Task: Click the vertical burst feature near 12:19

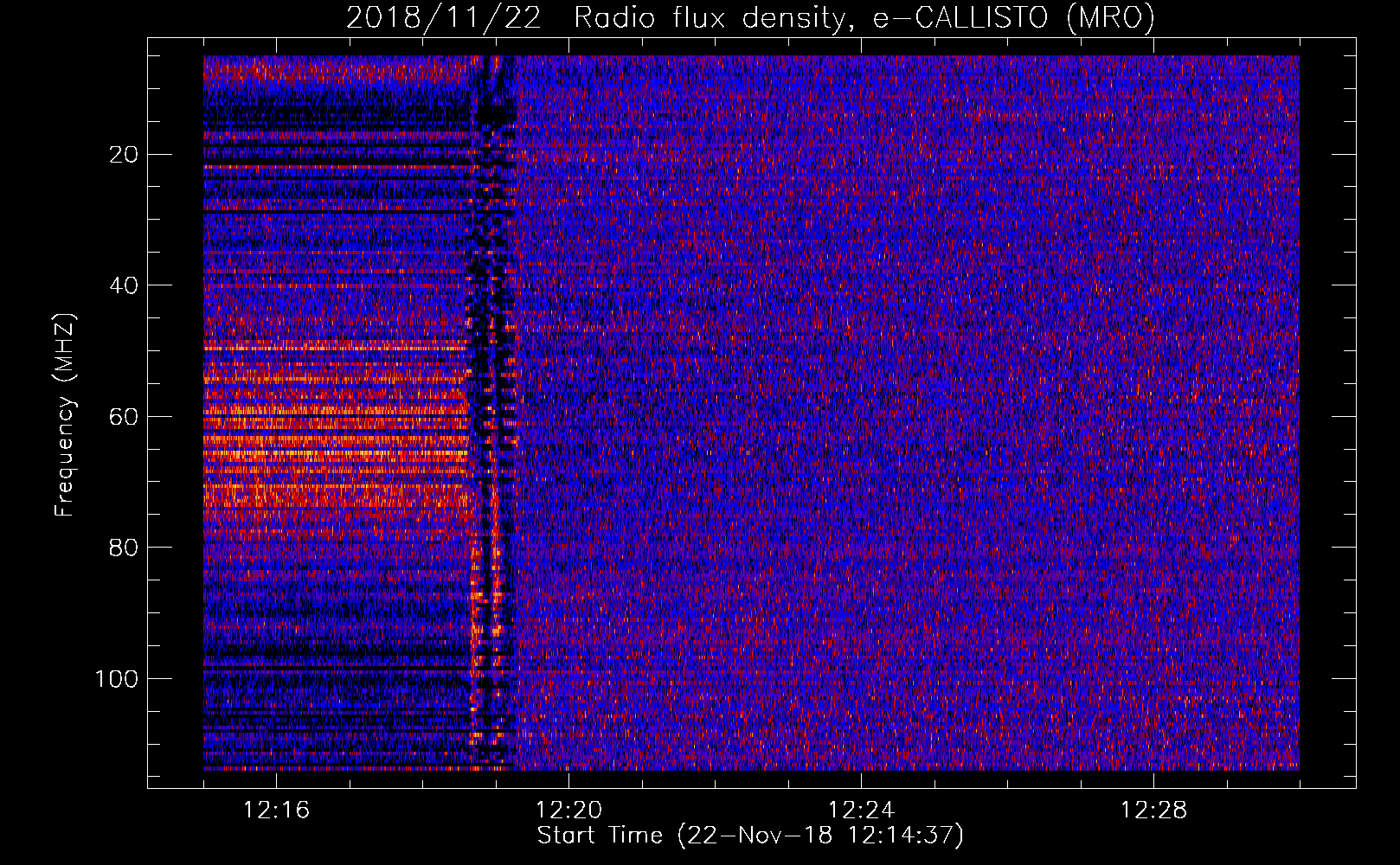Action: 493,413
